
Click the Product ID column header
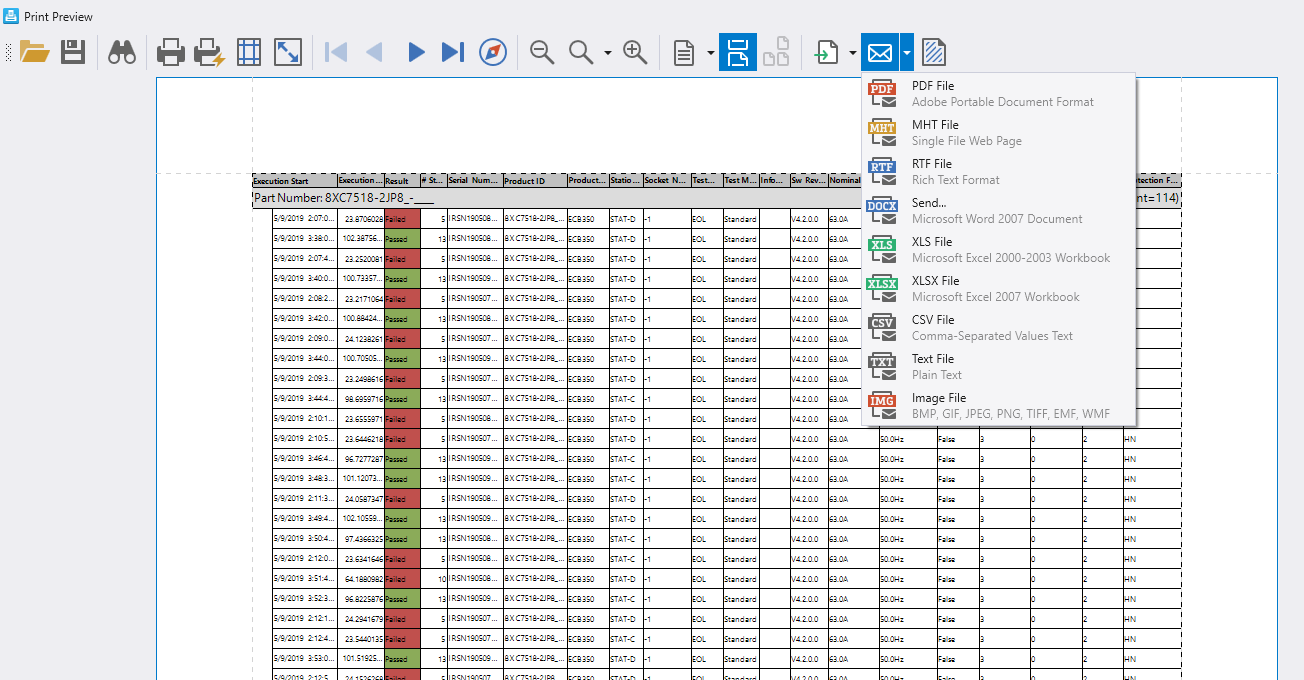click(535, 181)
